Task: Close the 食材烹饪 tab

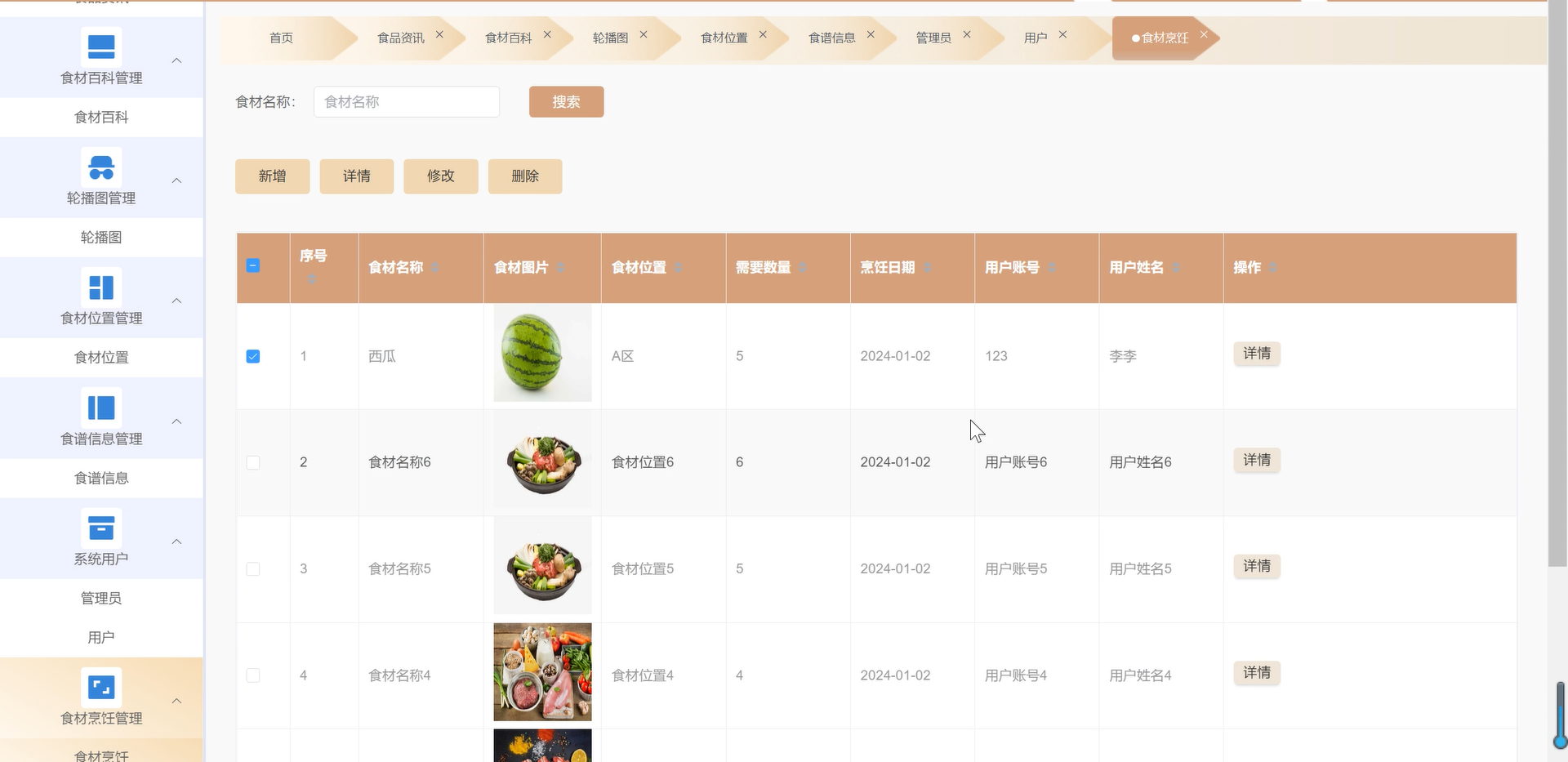Action: pos(1204,34)
